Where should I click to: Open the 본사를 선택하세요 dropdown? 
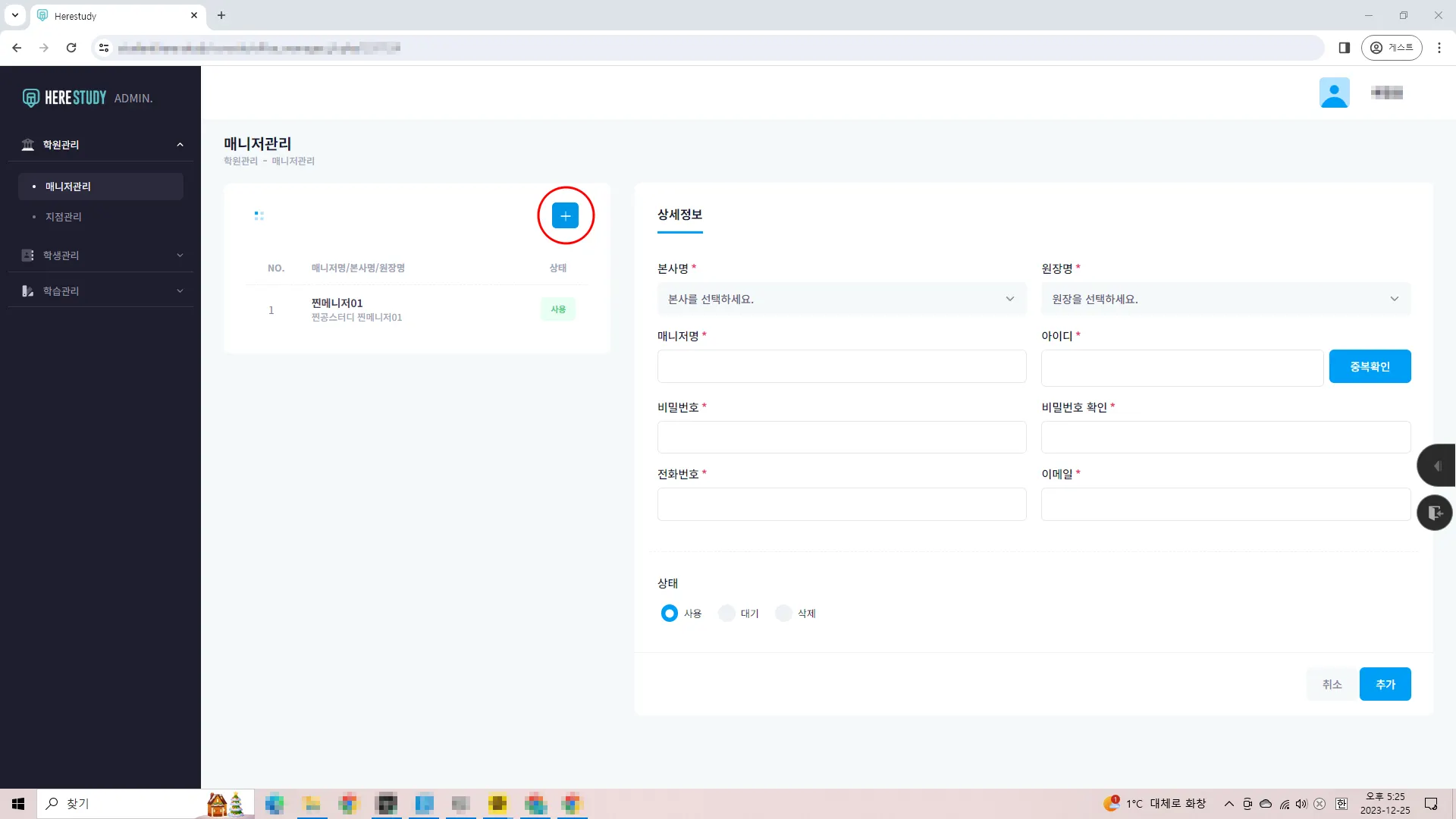pos(841,299)
